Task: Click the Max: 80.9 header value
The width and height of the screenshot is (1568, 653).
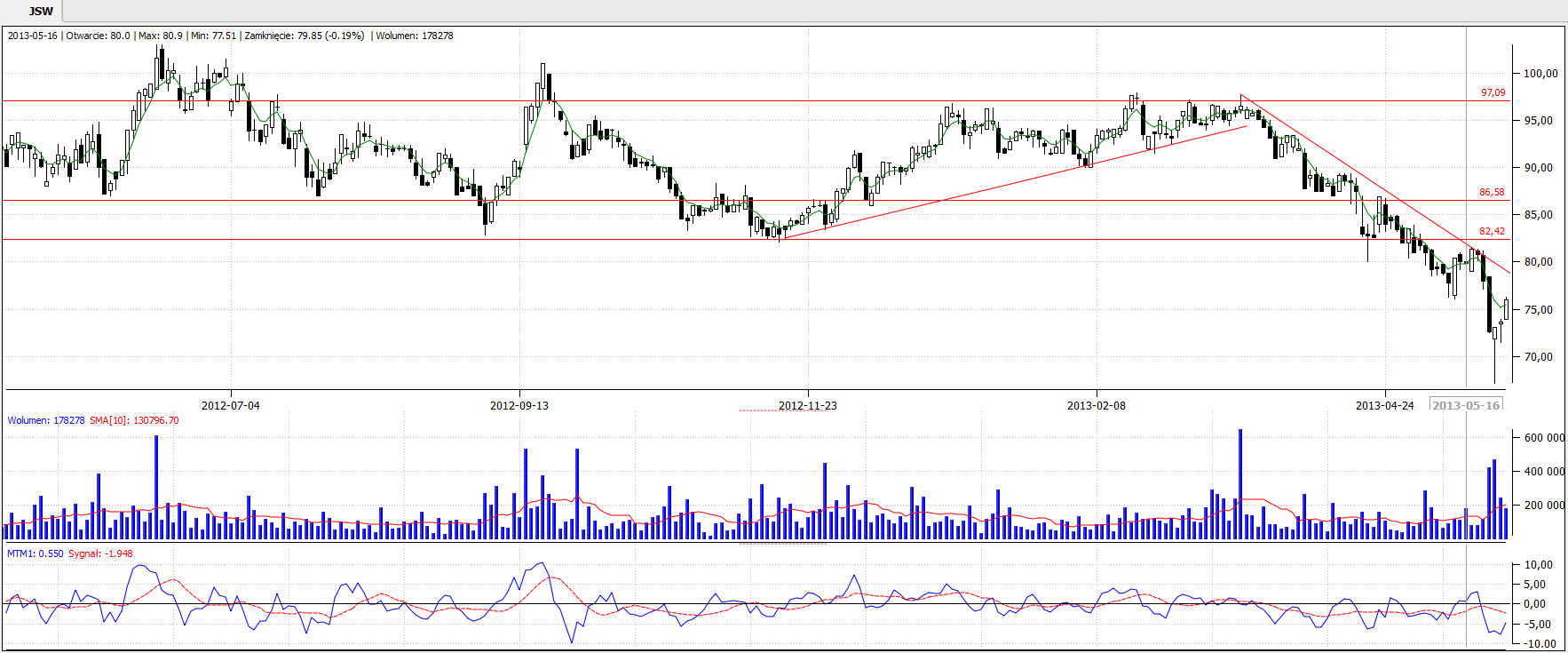Action: (x=161, y=36)
